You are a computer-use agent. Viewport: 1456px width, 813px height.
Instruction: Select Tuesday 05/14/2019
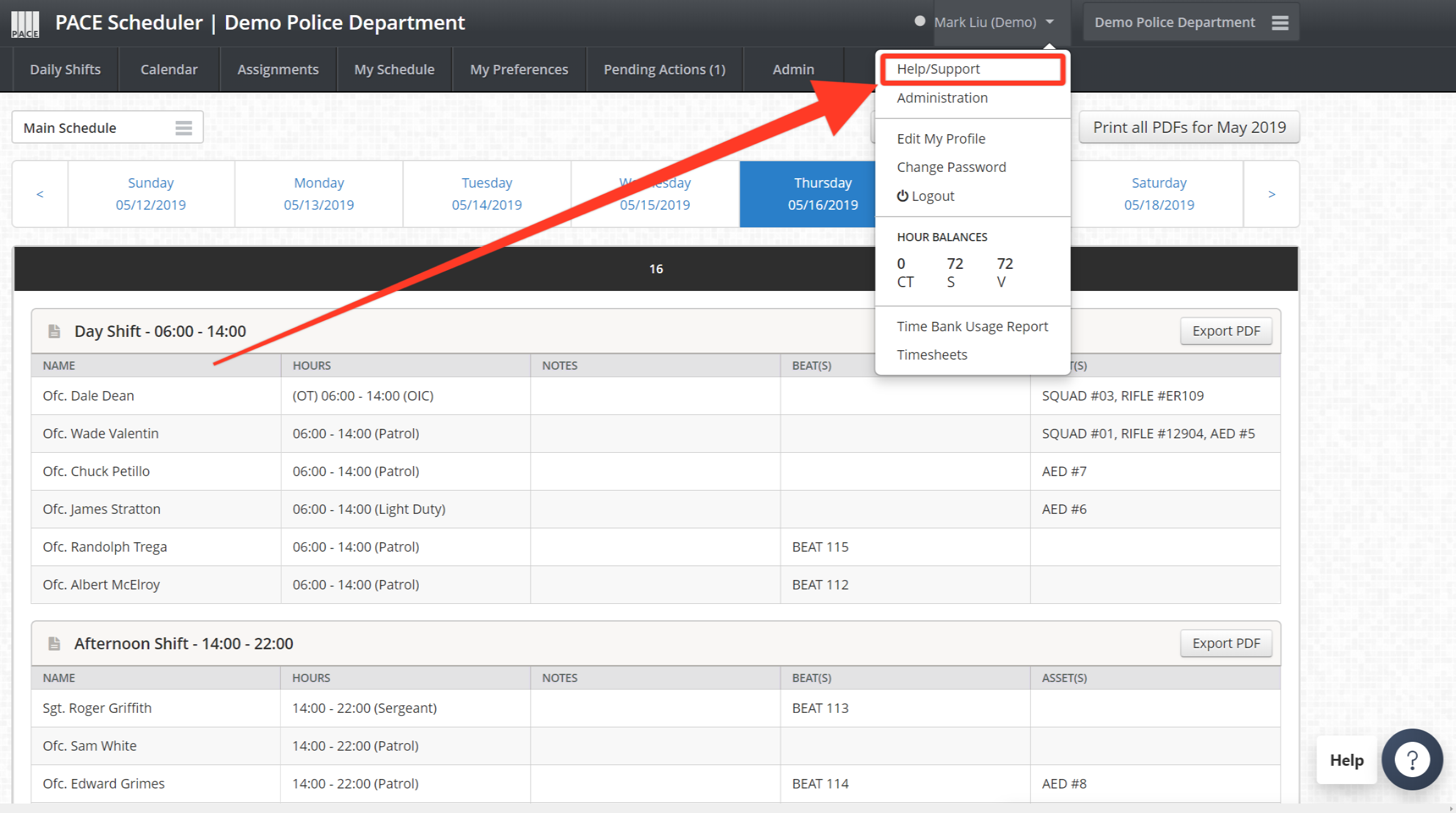[487, 194]
